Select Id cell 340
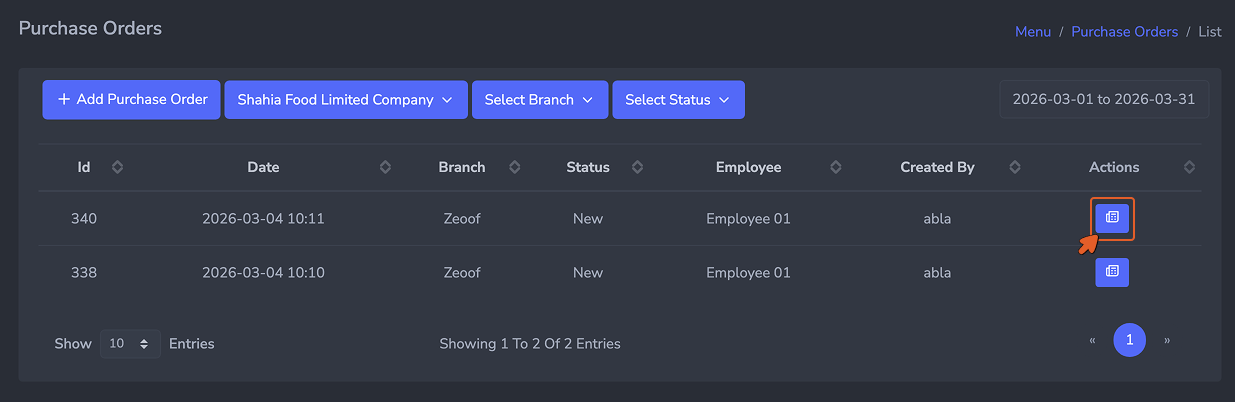This screenshot has width=1235, height=402. coord(84,218)
